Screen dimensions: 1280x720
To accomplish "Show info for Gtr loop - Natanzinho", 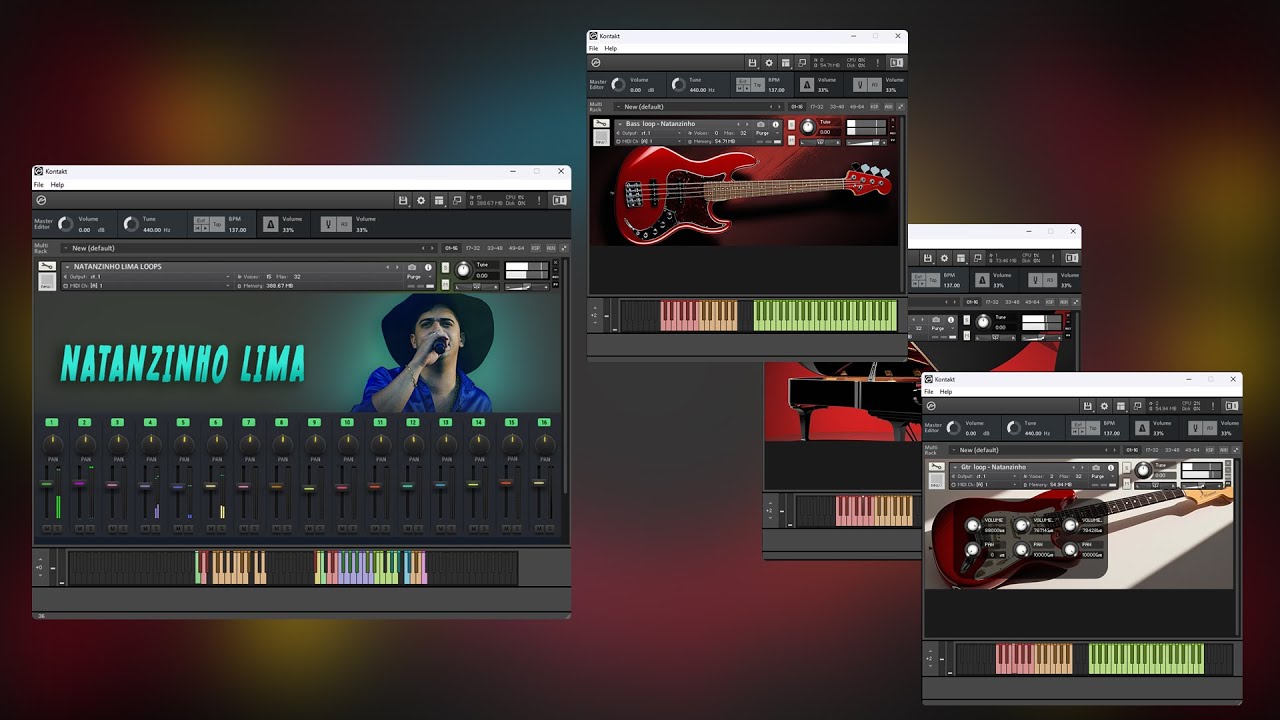I will [x=1111, y=467].
